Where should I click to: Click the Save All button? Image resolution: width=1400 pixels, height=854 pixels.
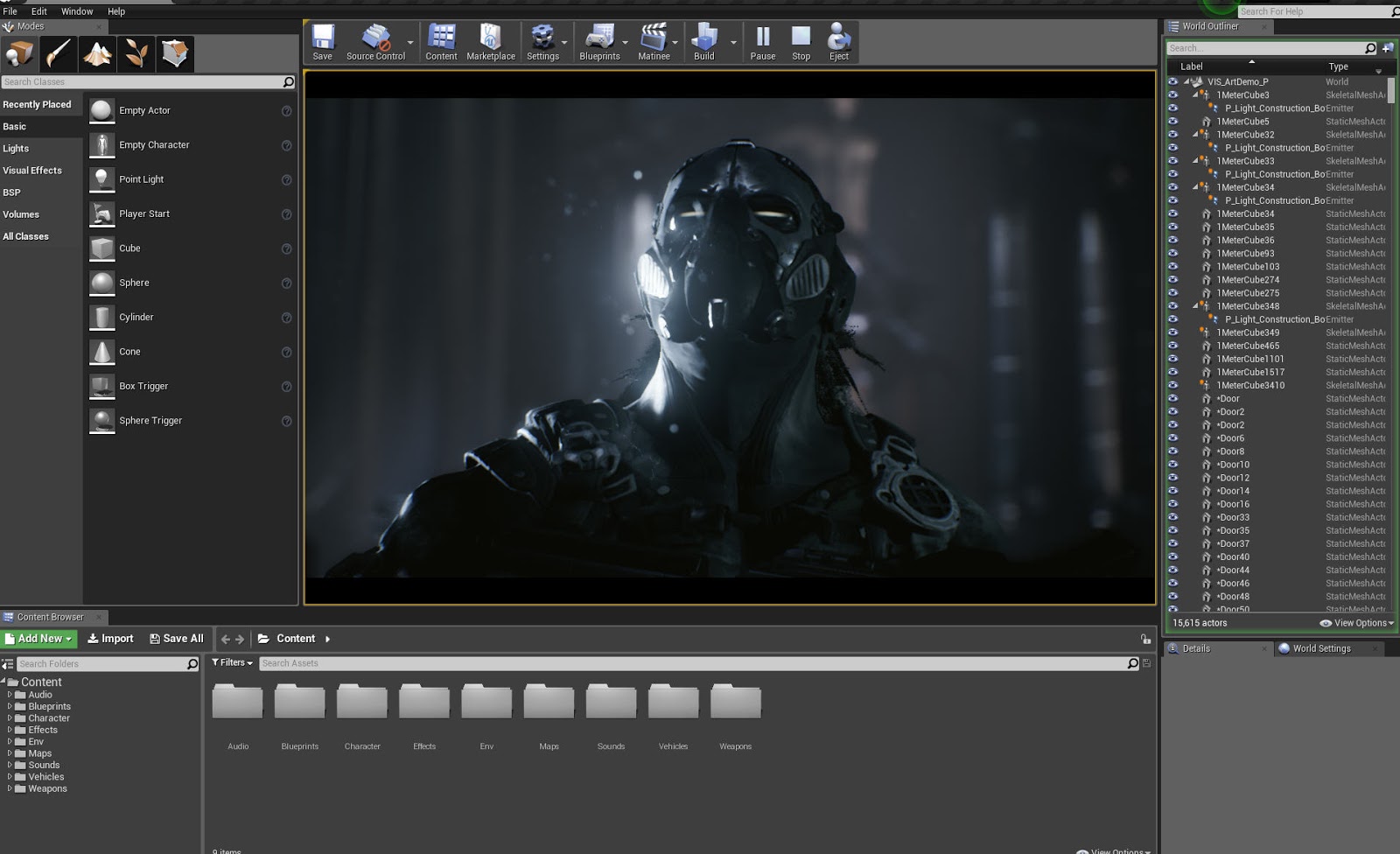(176, 638)
